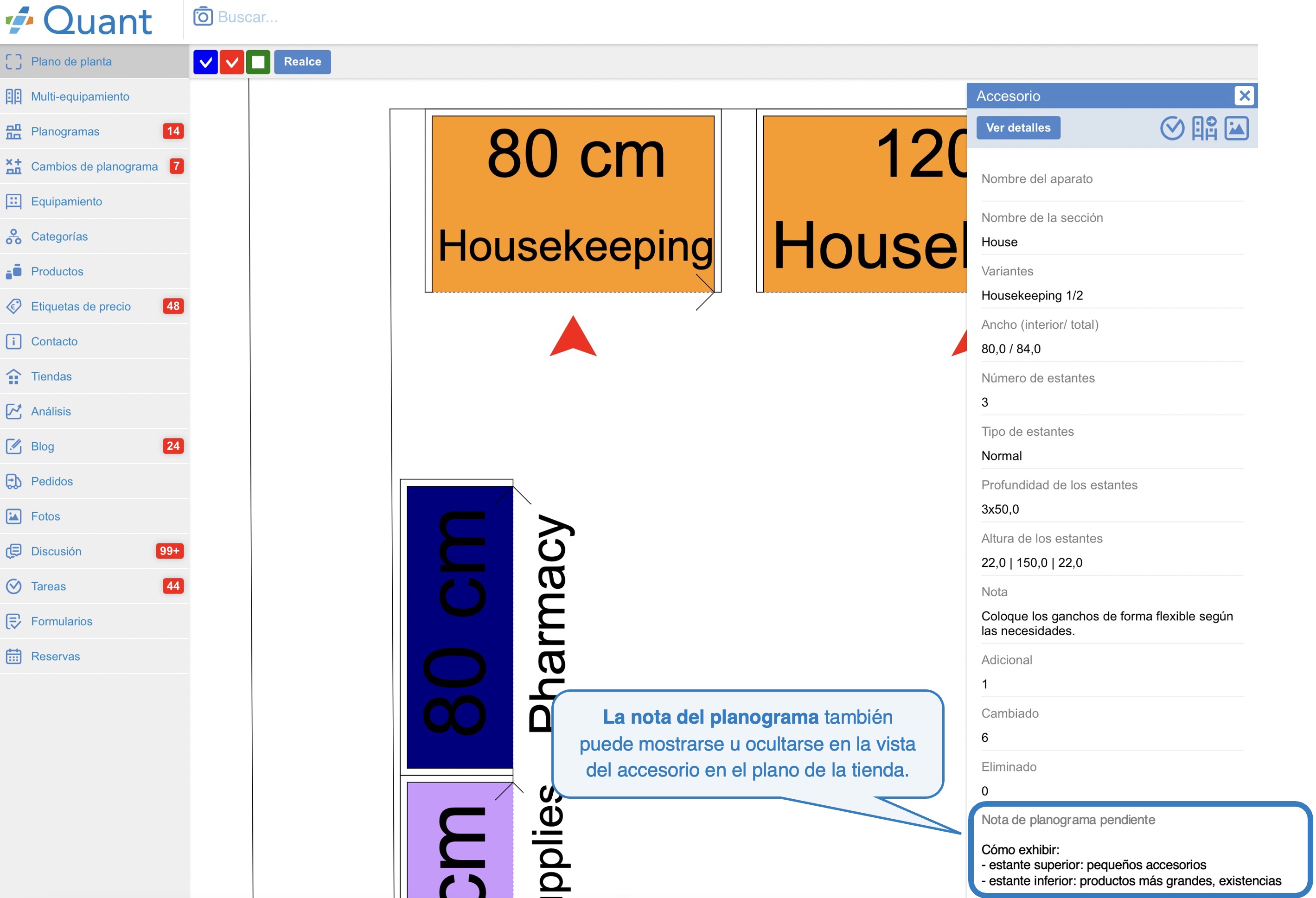Click the Planogramas 14 badge
Viewport: 1316px width, 898px height.
point(172,131)
